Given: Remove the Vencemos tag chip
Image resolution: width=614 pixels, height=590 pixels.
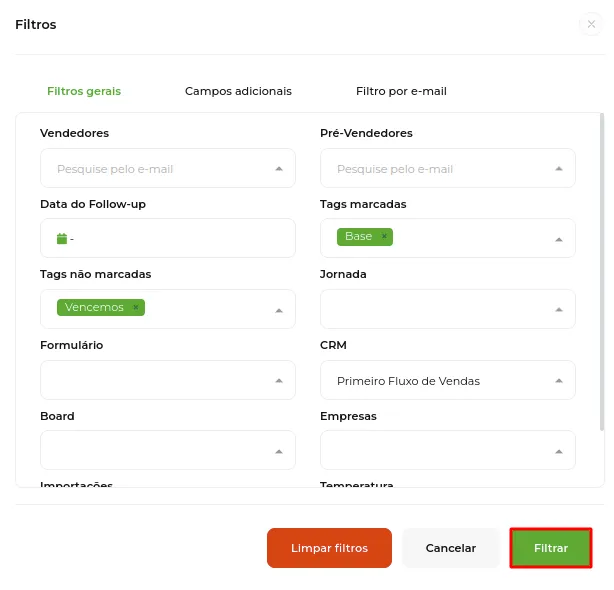Looking at the screenshot, I should 135,307.
